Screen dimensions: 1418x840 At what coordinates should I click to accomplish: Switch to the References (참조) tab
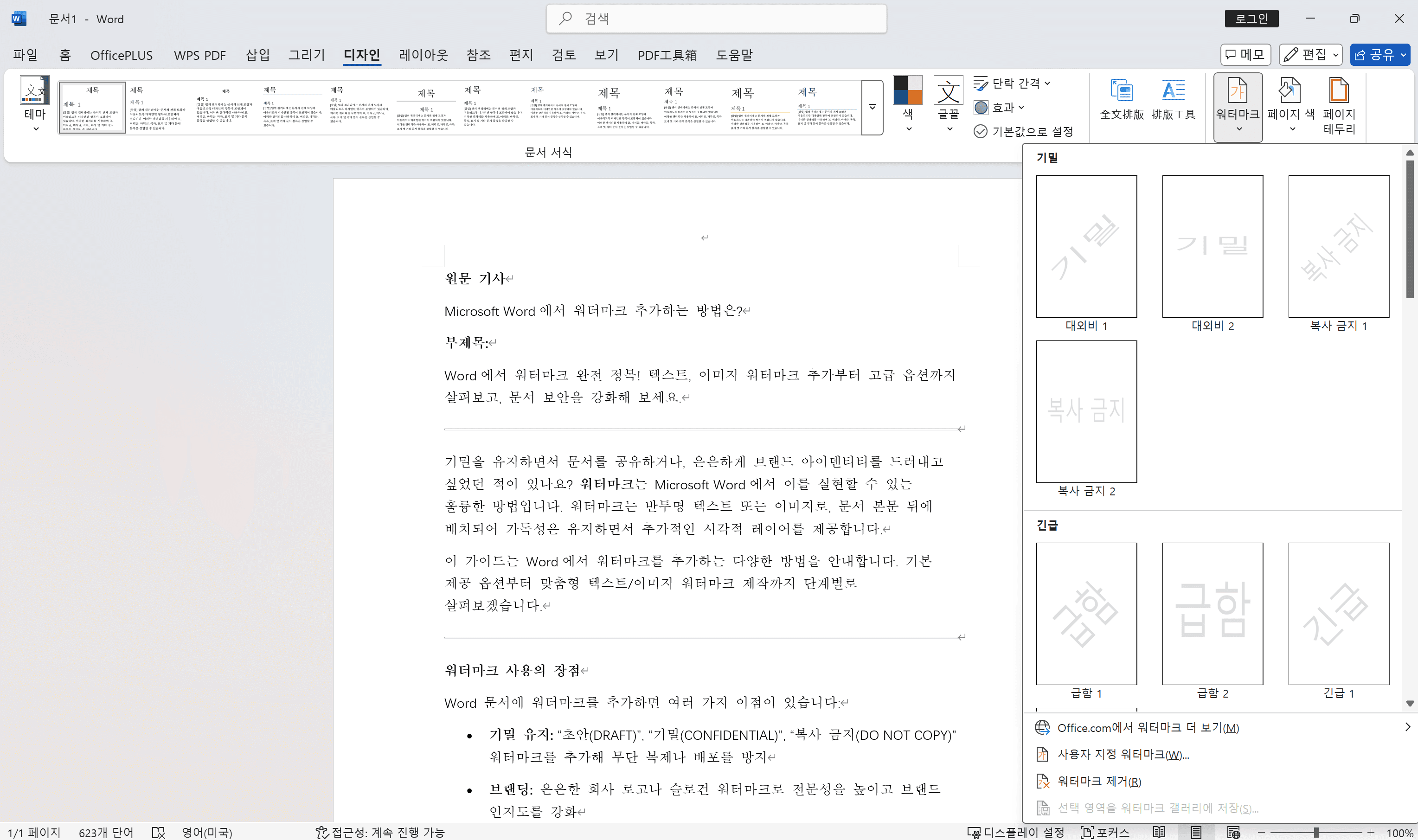pyautogui.click(x=478, y=55)
